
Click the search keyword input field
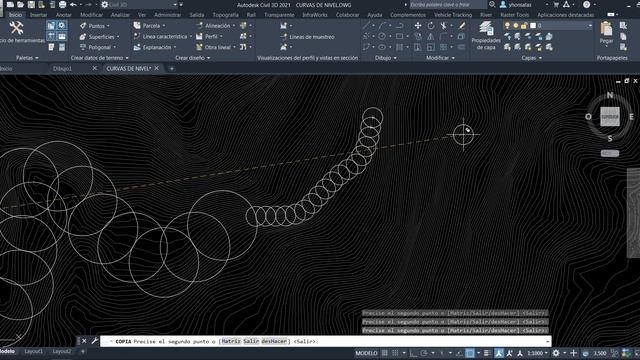[447, 4]
